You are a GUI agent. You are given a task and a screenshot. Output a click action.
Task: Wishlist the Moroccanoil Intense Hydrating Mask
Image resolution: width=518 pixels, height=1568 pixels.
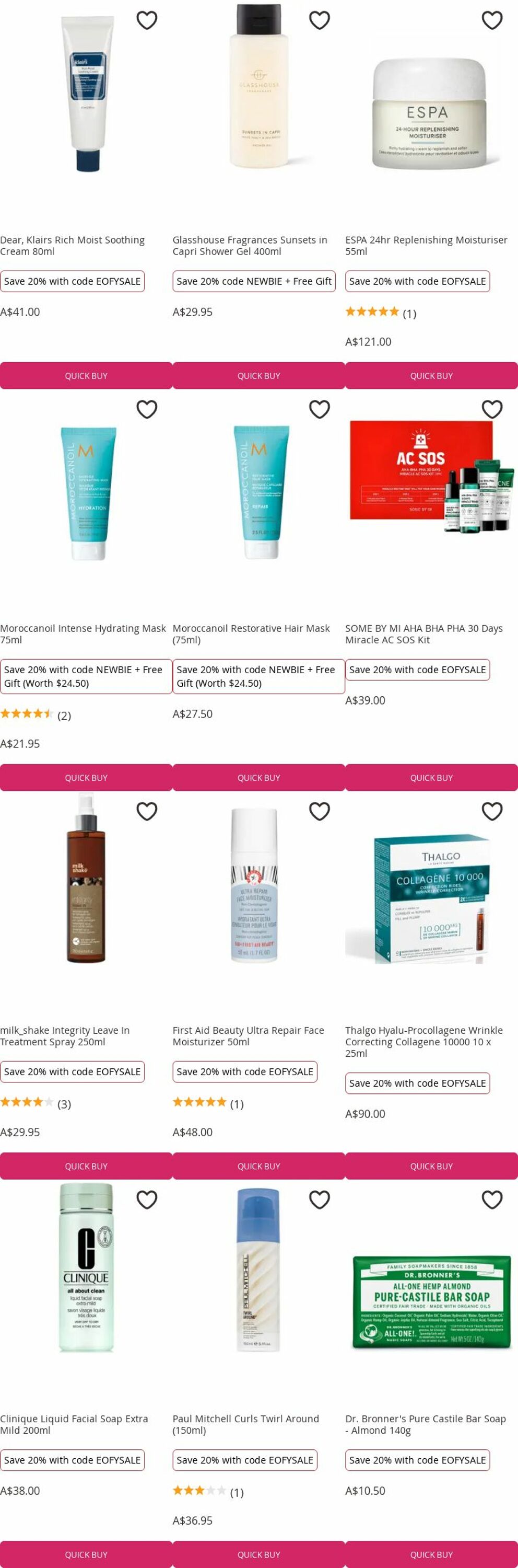pyautogui.click(x=147, y=409)
